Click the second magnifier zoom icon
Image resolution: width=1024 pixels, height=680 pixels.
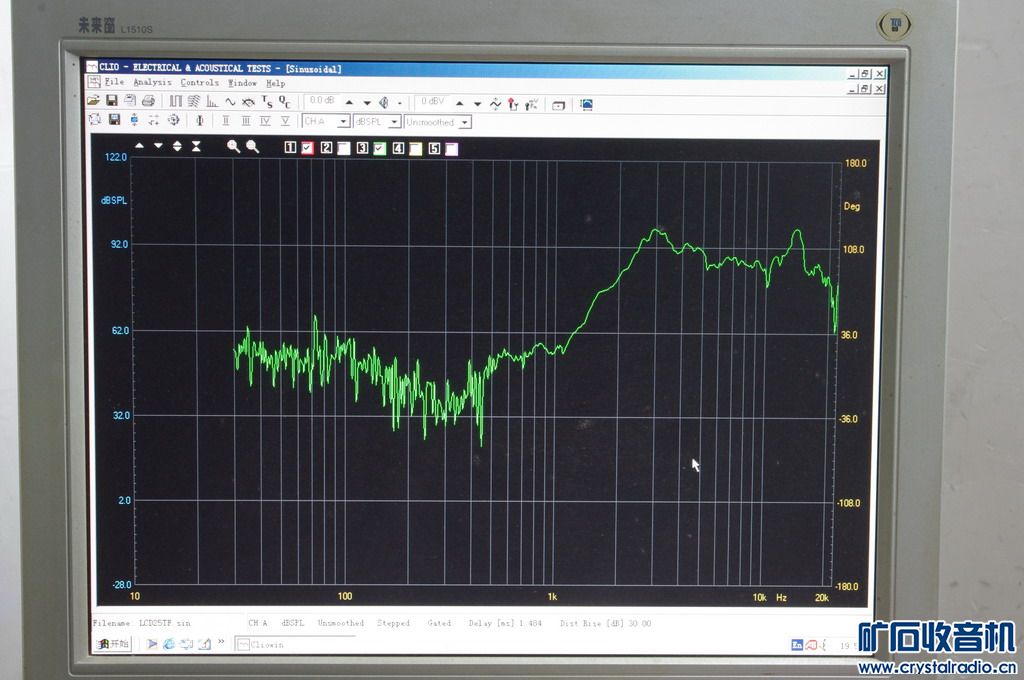pos(253,147)
